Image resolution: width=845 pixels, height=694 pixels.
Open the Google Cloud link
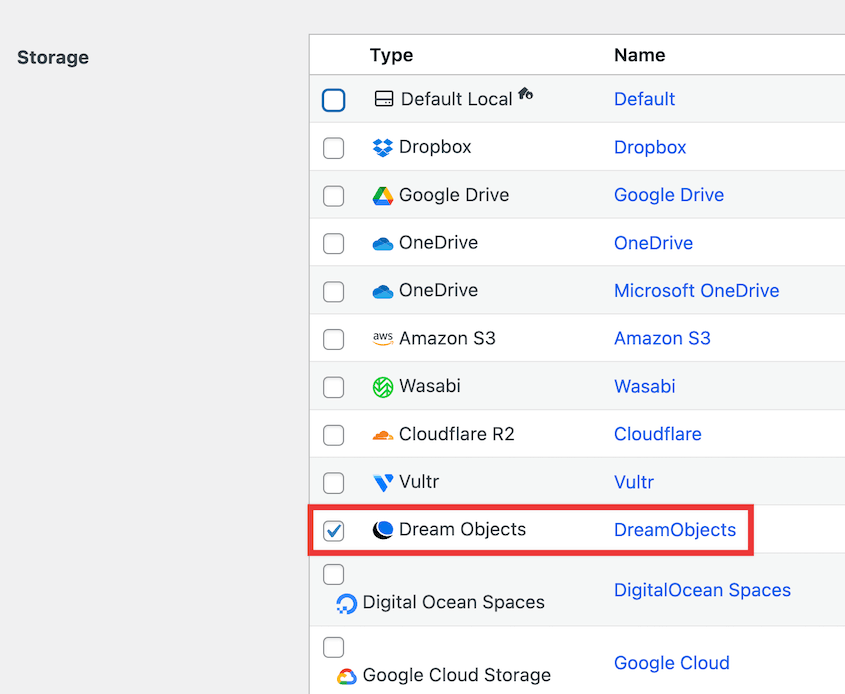click(671, 663)
